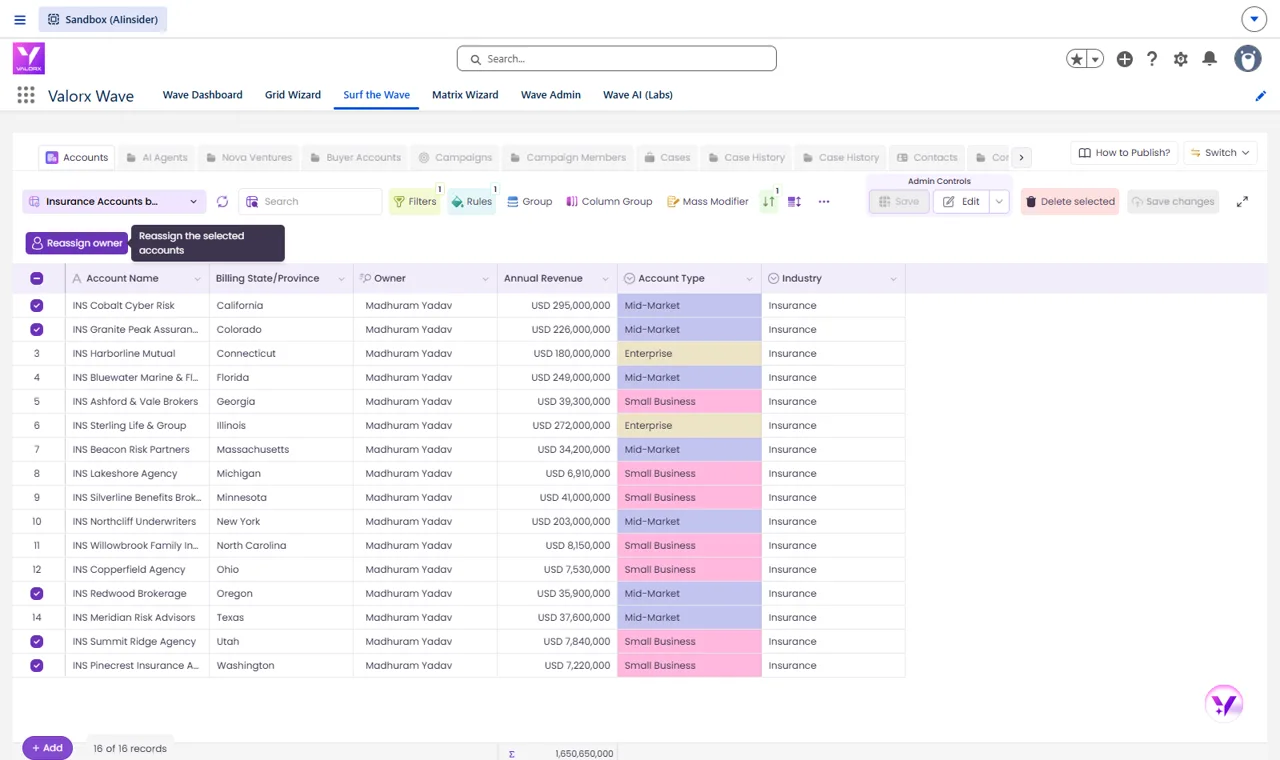This screenshot has height=760, width=1280.
Task: Click Small Business cell for INS Lakeshore Agency
Action: coord(689,473)
